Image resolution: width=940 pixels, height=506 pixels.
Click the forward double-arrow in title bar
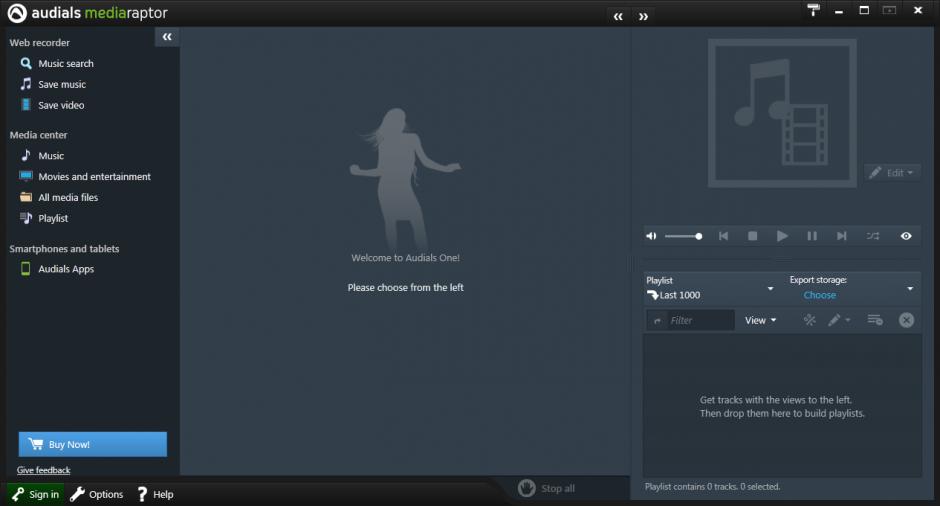[643, 17]
